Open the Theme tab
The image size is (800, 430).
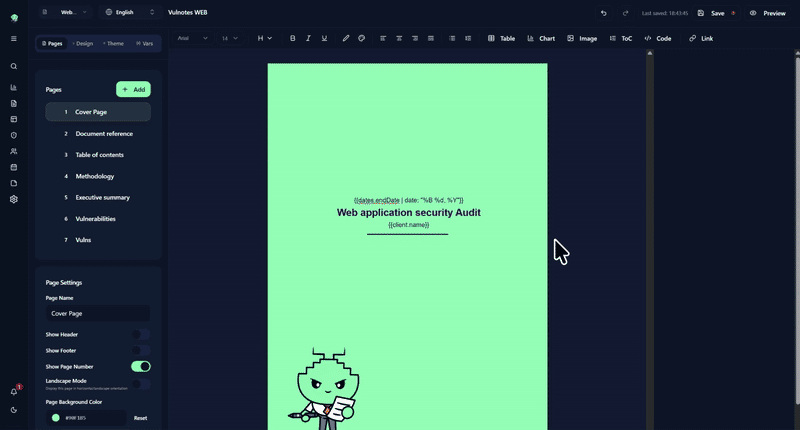click(113, 44)
